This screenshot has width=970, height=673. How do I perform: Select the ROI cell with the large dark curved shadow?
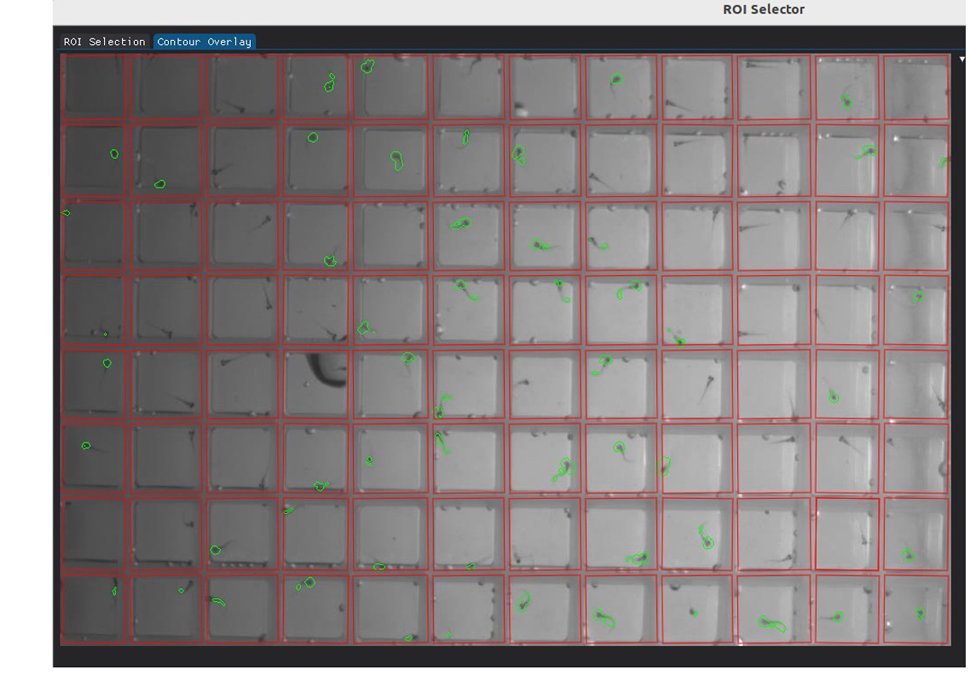click(315, 384)
